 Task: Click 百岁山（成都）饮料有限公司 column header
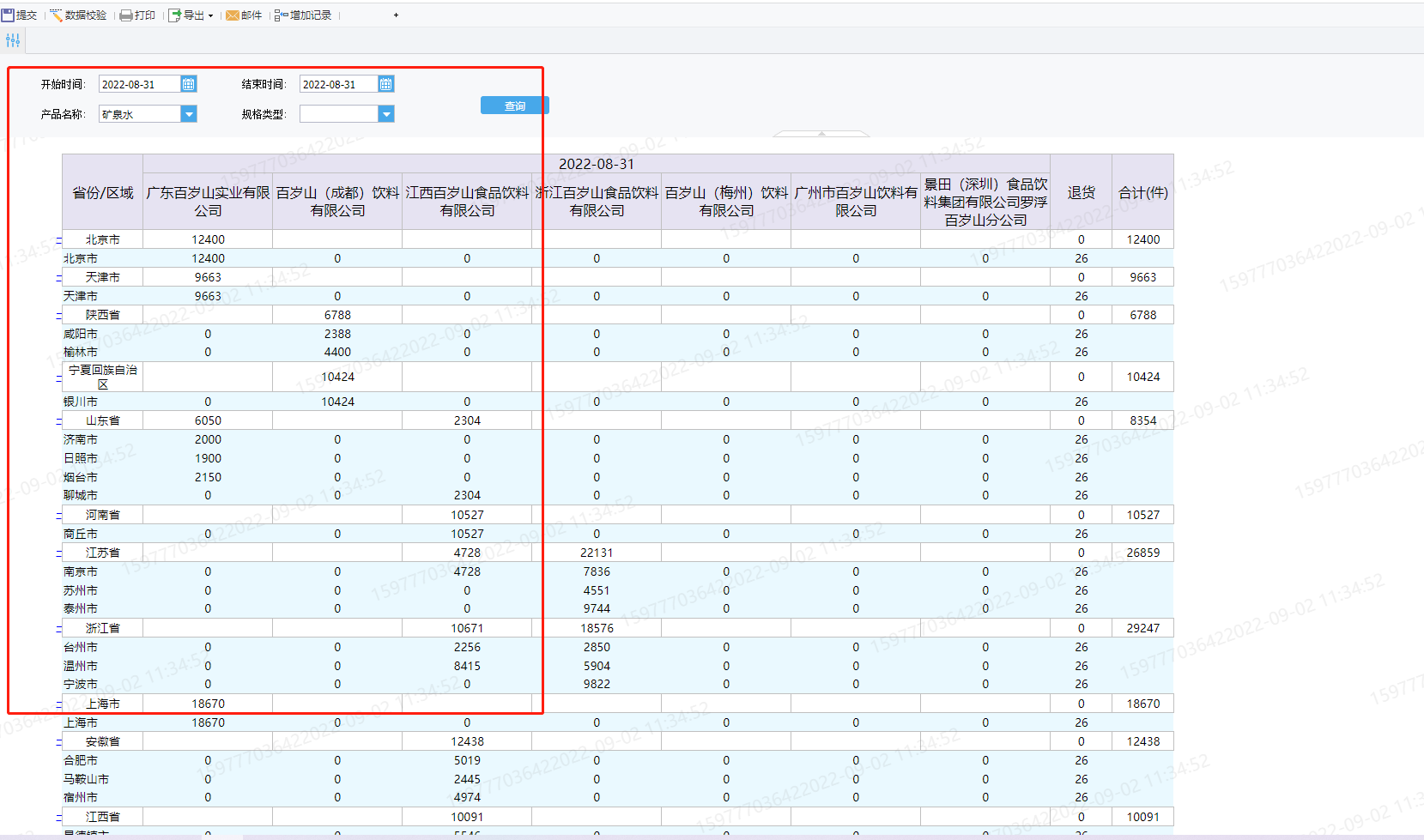[337, 202]
